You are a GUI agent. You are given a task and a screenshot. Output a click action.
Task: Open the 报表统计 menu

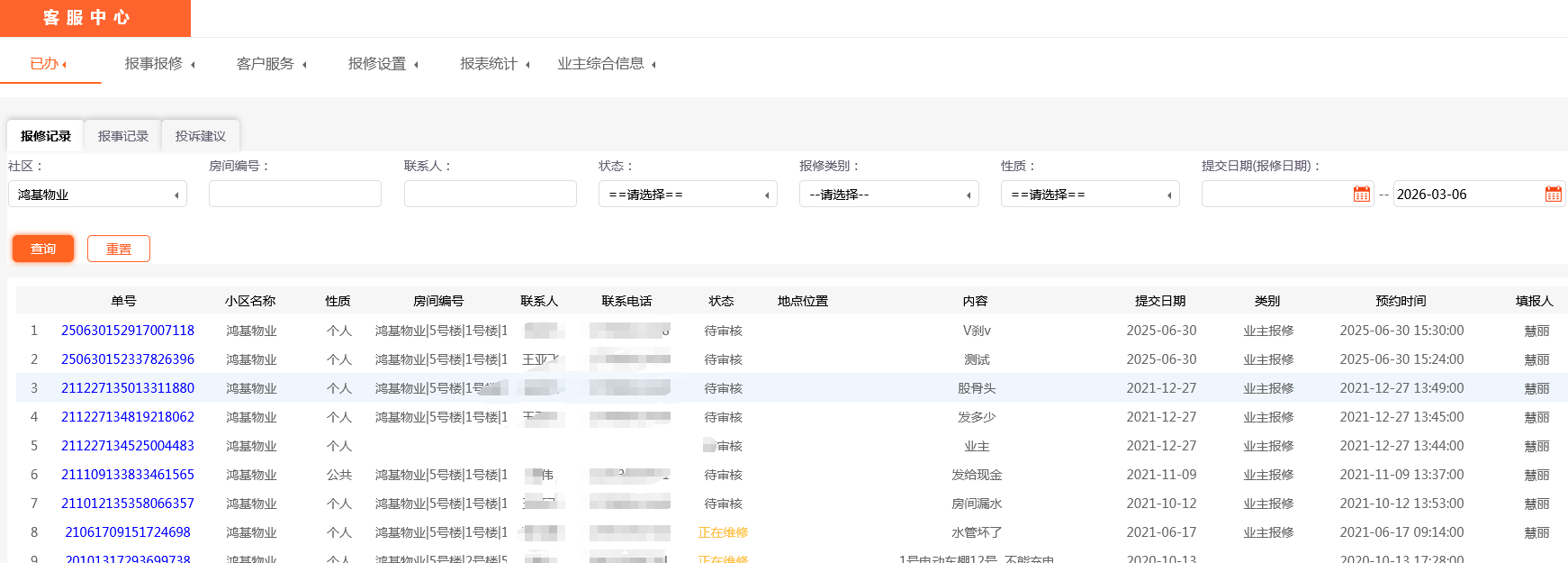(x=494, y=64)
